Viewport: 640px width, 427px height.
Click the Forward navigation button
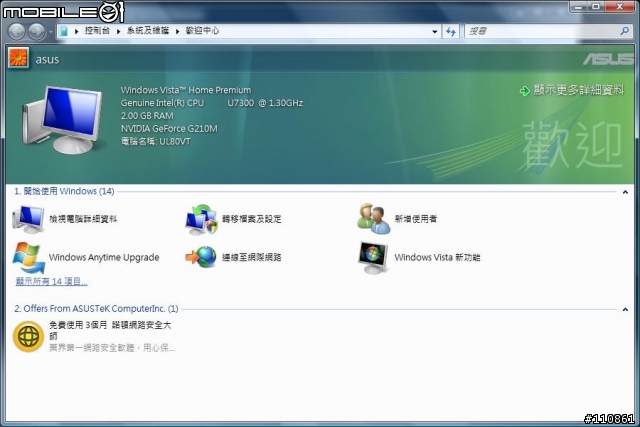click(37, 31)
